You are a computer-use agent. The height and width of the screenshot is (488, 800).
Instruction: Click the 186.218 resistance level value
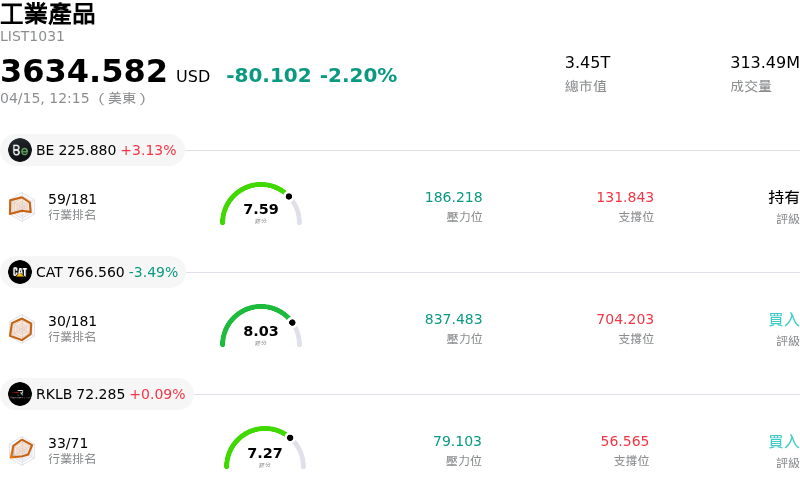pyautogui.click(x=453, y=197)
